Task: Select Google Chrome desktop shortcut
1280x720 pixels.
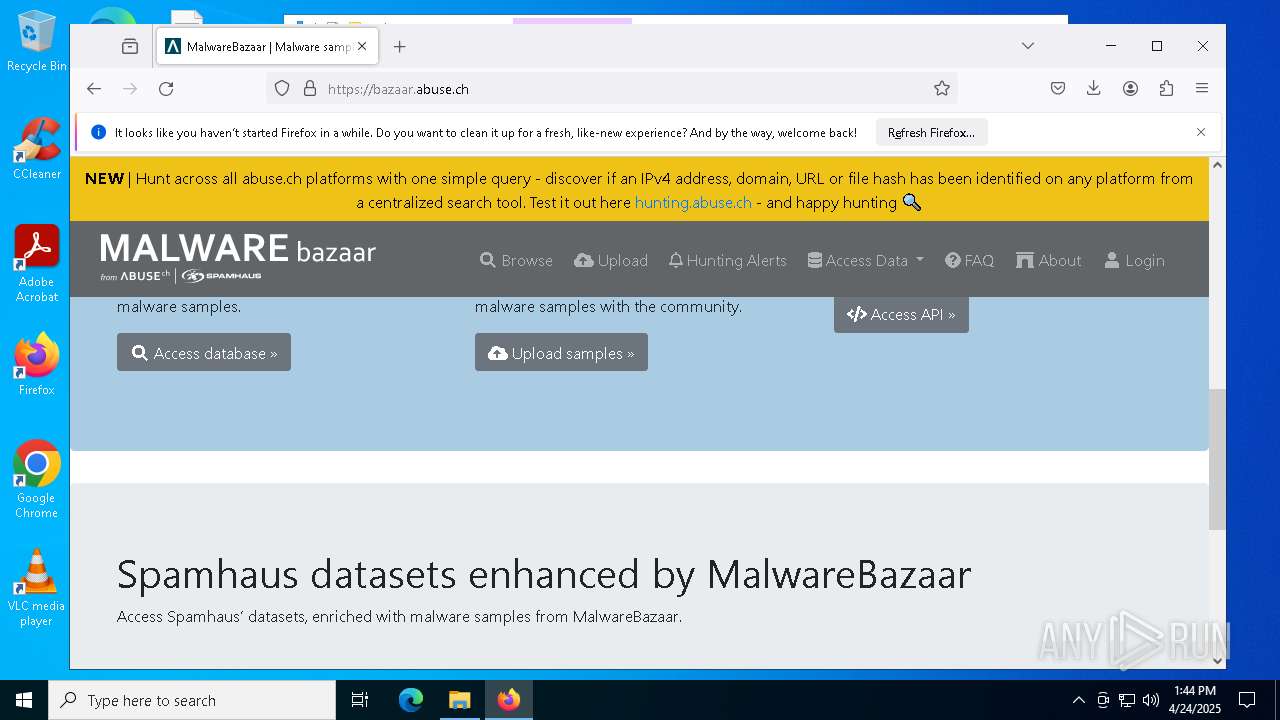Action: coord(36,479)
